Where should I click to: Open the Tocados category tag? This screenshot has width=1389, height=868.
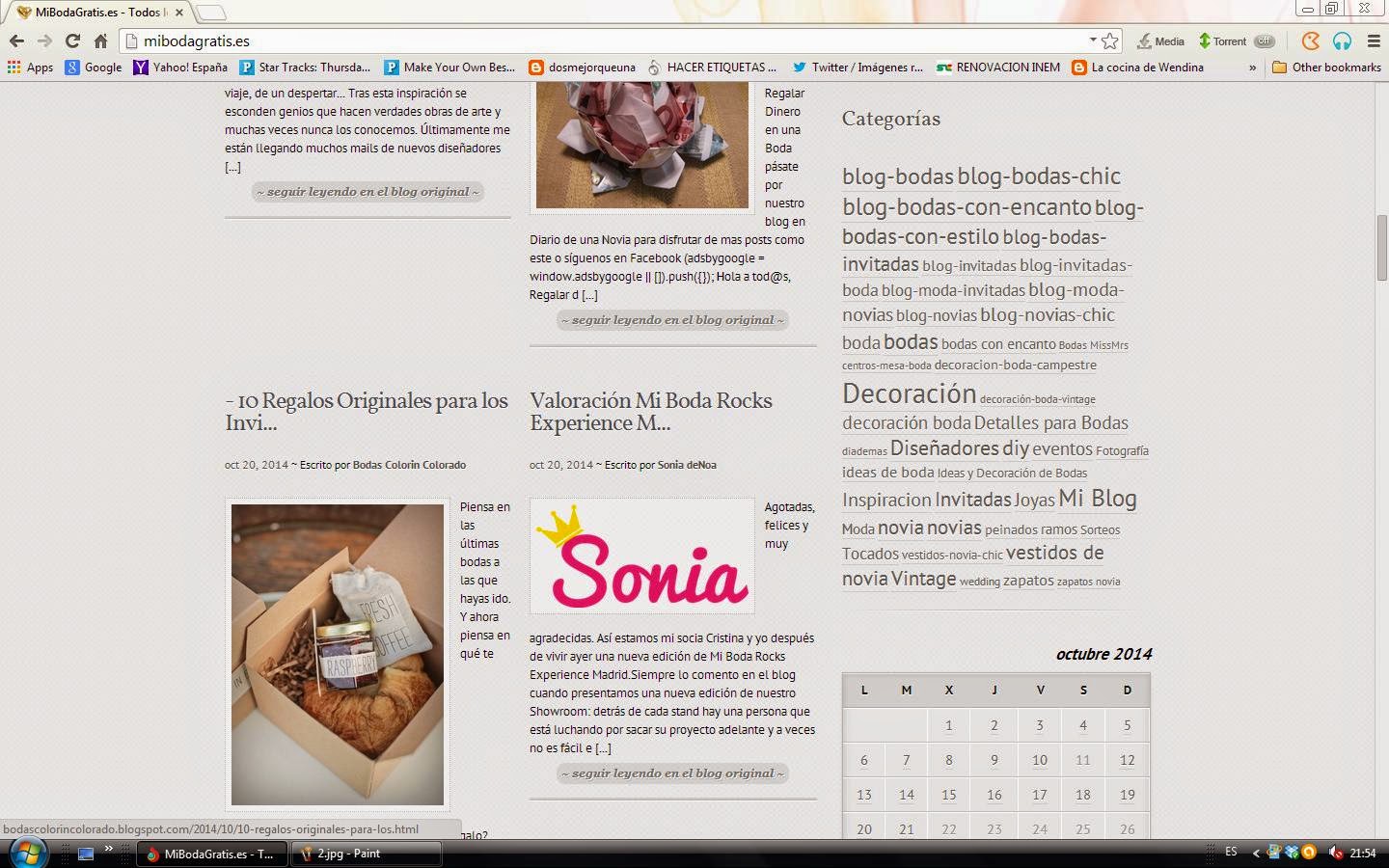(x=870, y=554)
